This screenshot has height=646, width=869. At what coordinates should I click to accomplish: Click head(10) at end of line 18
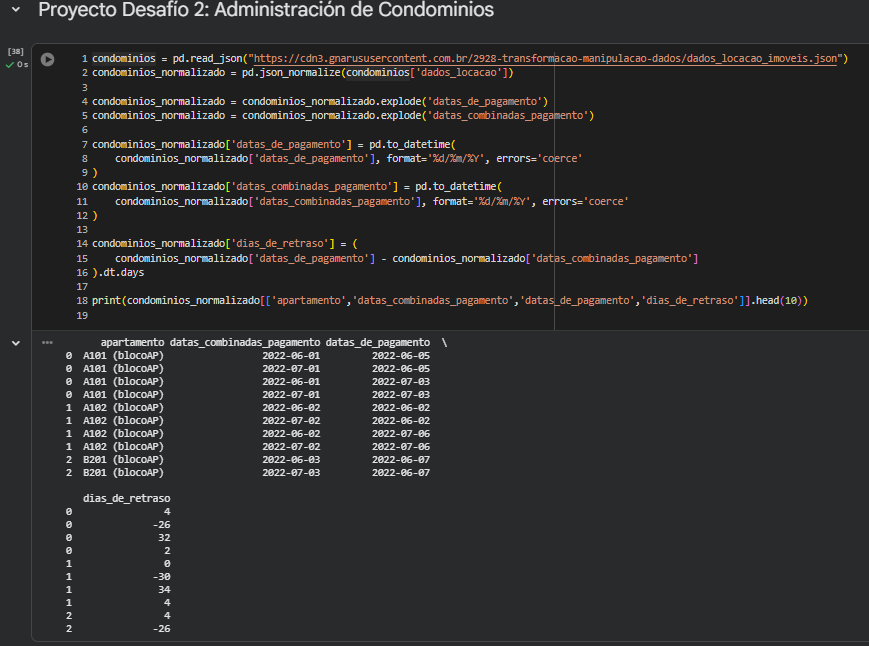(x=783, y=300)
